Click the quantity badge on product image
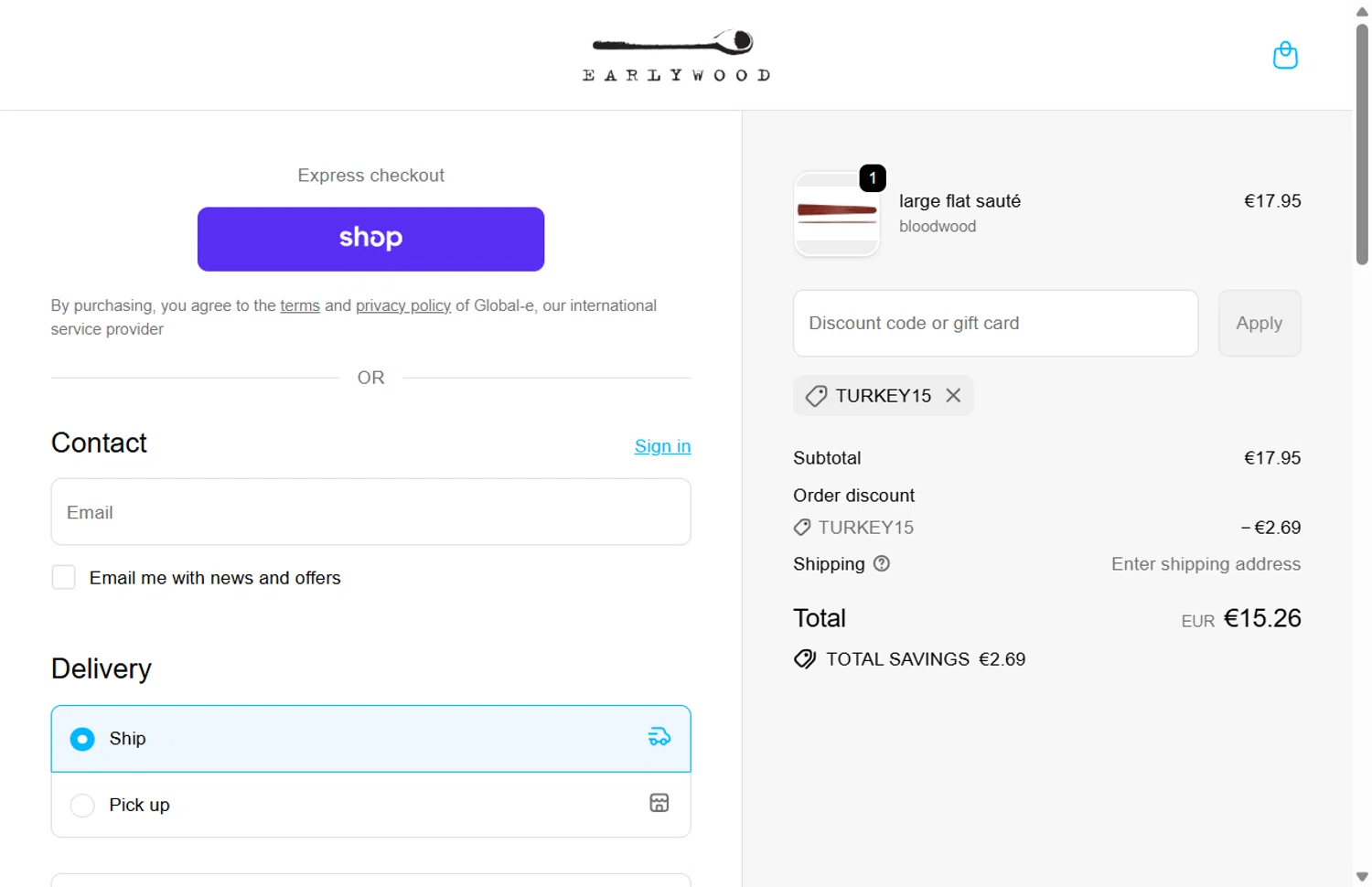 pyautogui.click(x=873, y=177)
